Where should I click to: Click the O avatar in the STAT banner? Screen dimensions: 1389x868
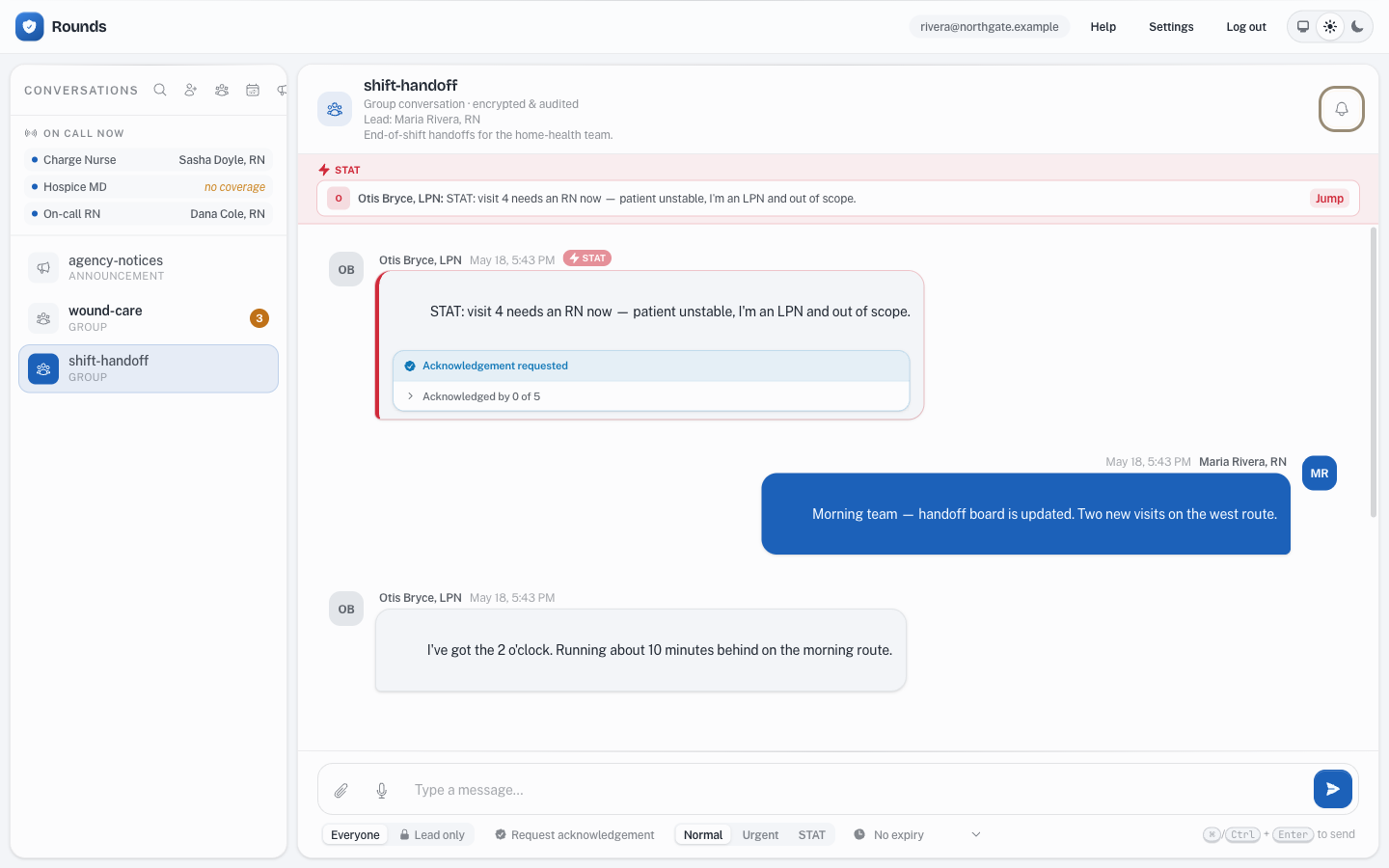click(x=339, y=199)
